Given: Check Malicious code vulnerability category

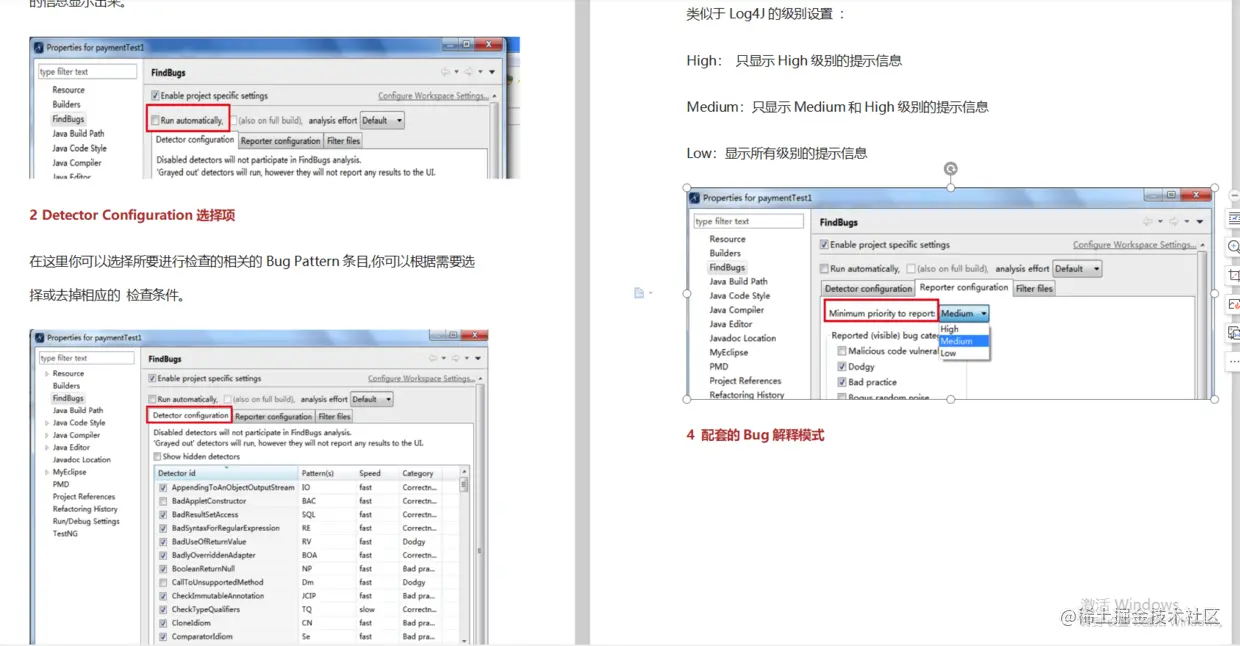Looking at the screenshot, I should pos(841,351).
